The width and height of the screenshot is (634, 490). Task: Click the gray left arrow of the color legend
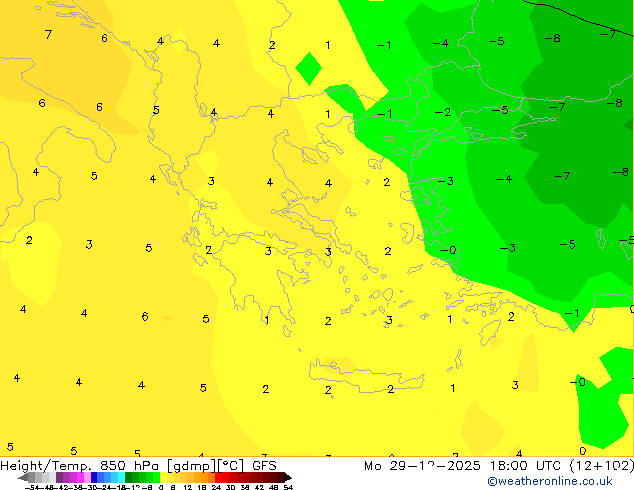coord(23,477)
